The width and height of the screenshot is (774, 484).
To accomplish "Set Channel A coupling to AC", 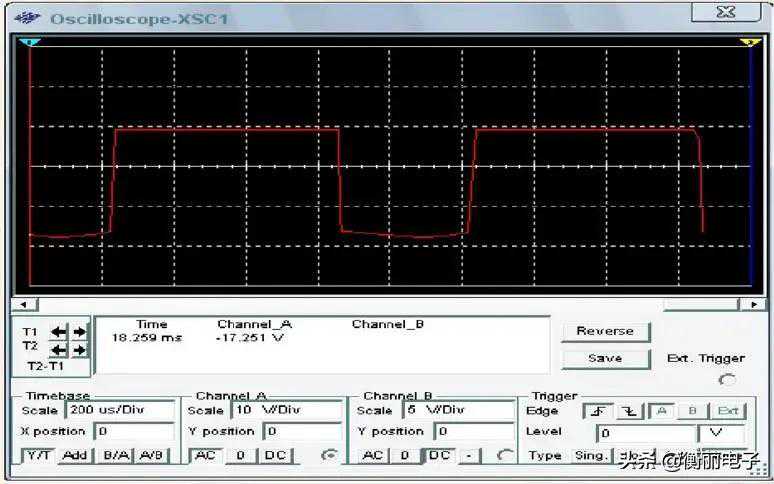I will point(204,455).
